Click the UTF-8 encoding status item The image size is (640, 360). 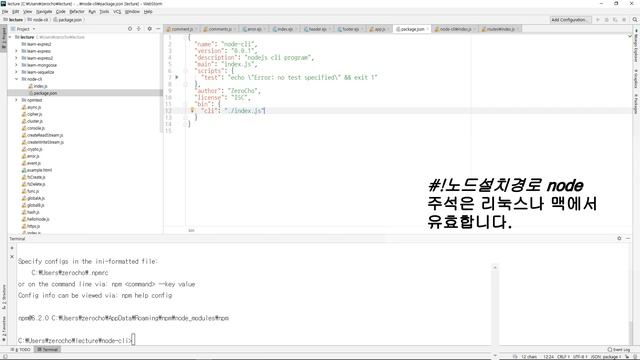click(x=579, y=357)
